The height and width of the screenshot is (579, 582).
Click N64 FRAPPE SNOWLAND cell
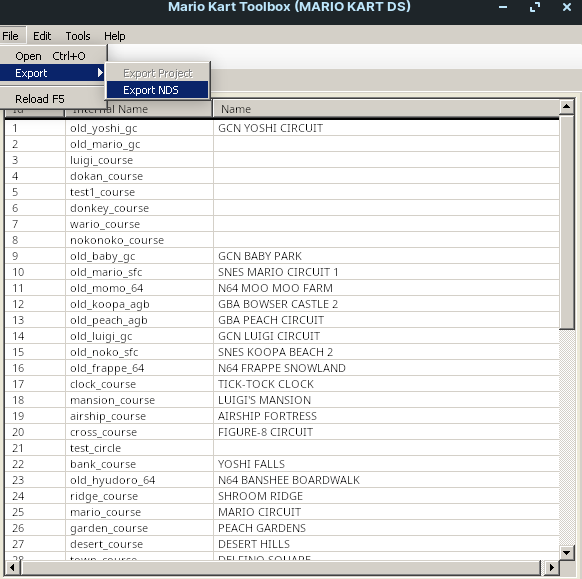tap(386, 368)
